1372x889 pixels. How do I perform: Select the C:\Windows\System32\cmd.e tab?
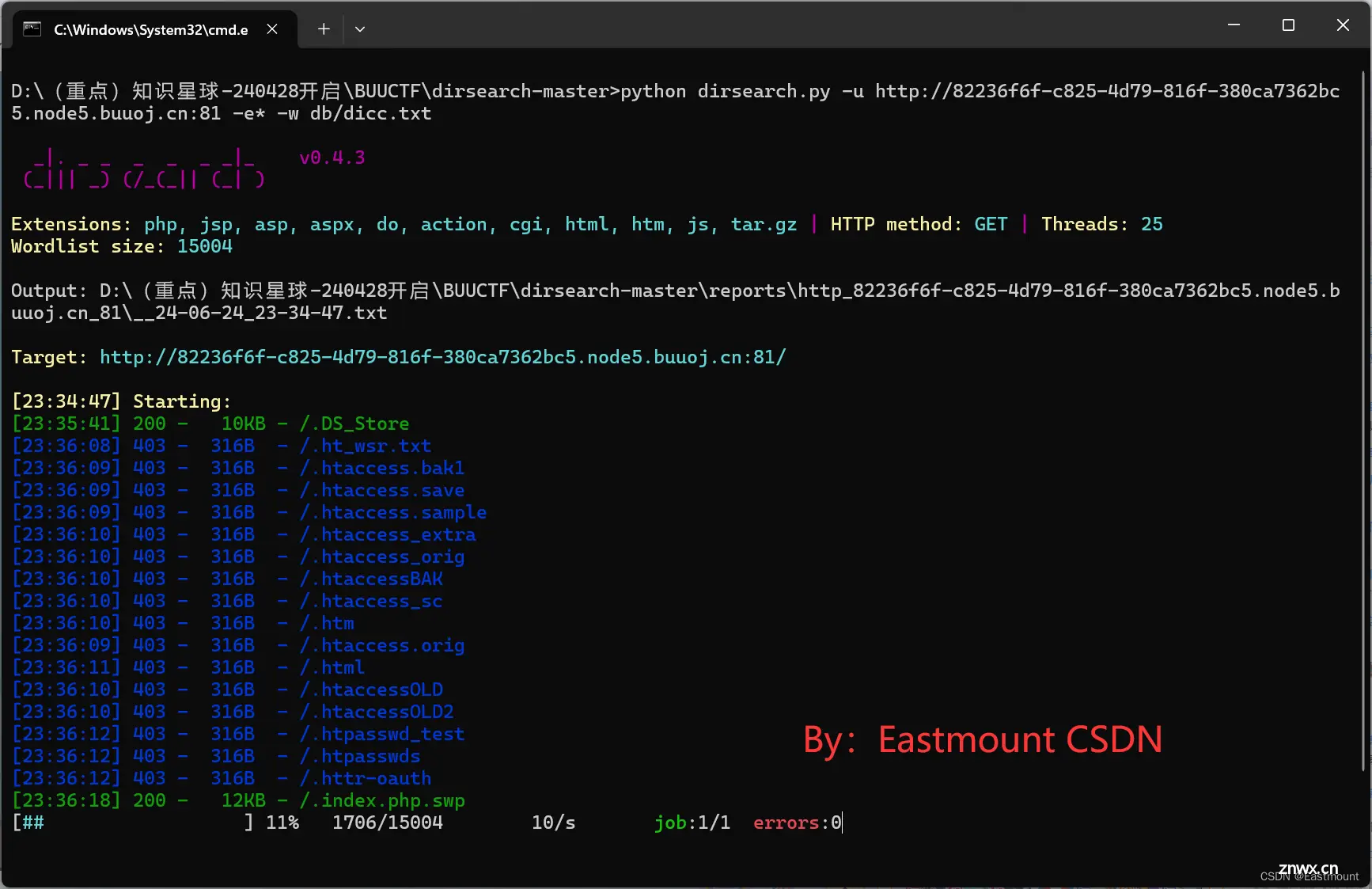155,29
